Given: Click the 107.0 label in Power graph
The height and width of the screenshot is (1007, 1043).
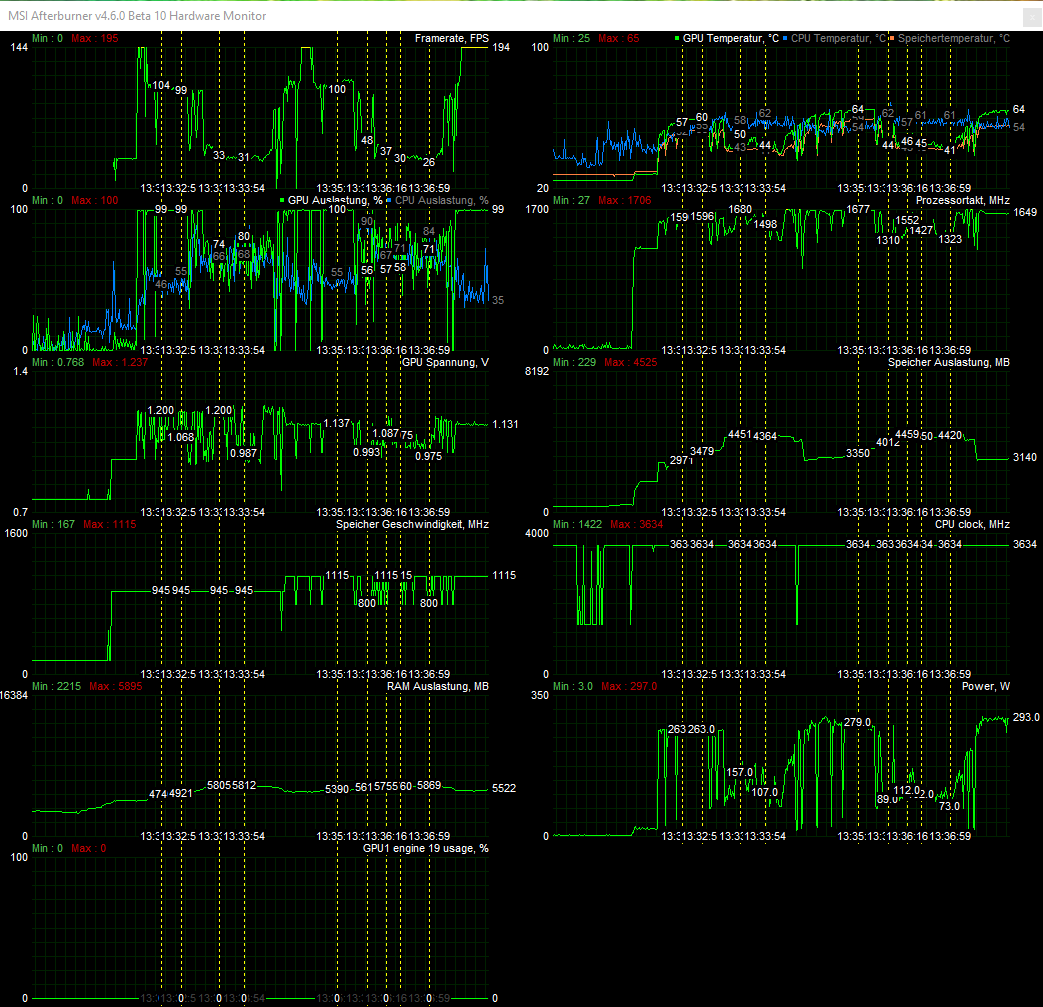Looking at the screenshot, I should 765,792.
